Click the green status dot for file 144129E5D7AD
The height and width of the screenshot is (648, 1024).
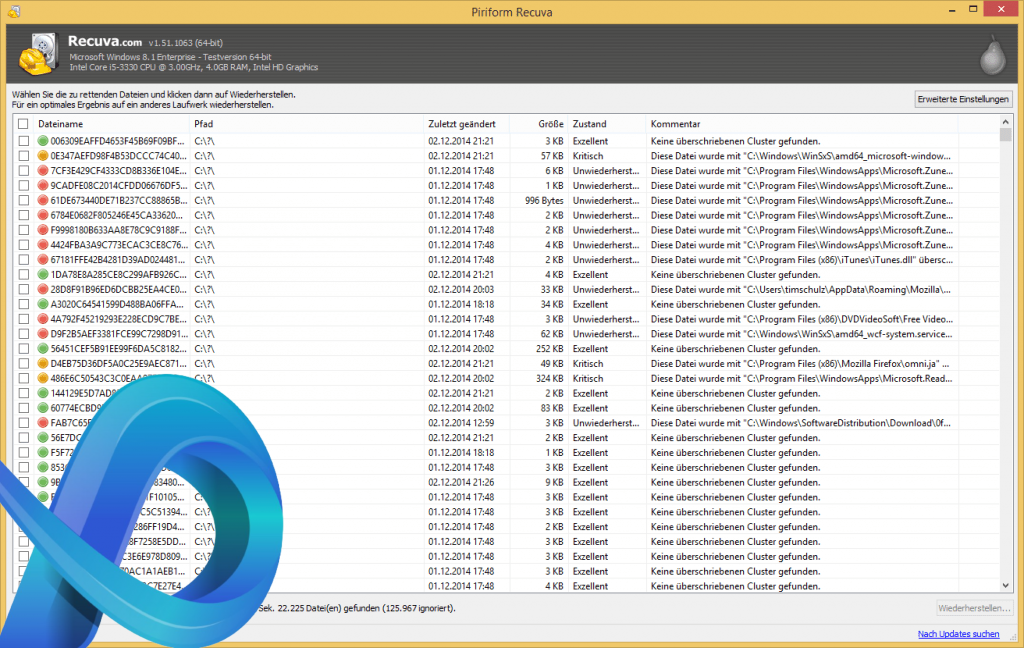click(43, 393)
